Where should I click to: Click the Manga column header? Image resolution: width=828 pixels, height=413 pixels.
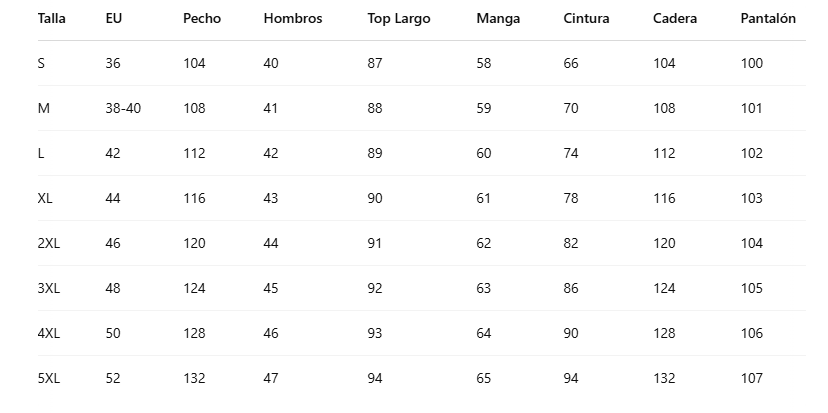click(498, 19)
